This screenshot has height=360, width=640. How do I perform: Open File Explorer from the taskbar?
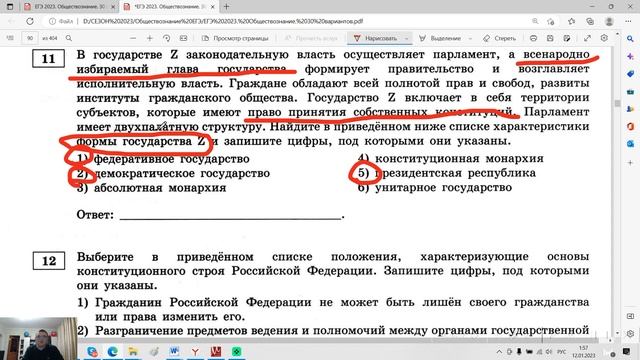pos(133,351)
